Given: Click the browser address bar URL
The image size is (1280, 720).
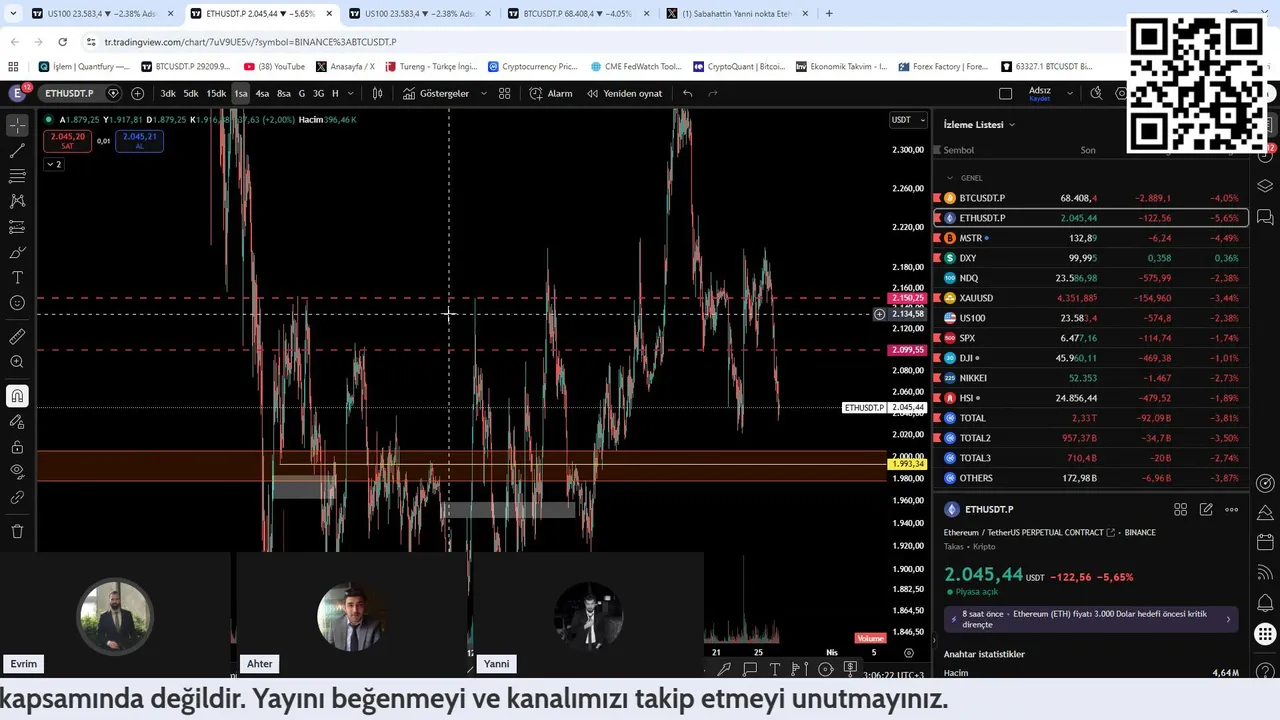Looking at the screenshot, I should 250,42.
